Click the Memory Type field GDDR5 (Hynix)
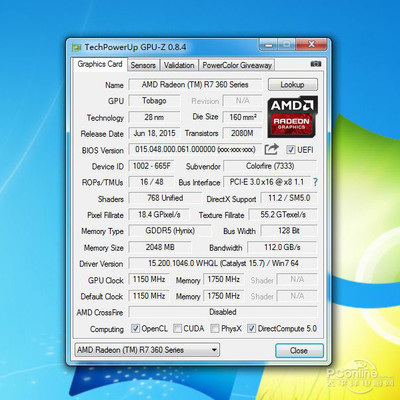 click(170, 231)
